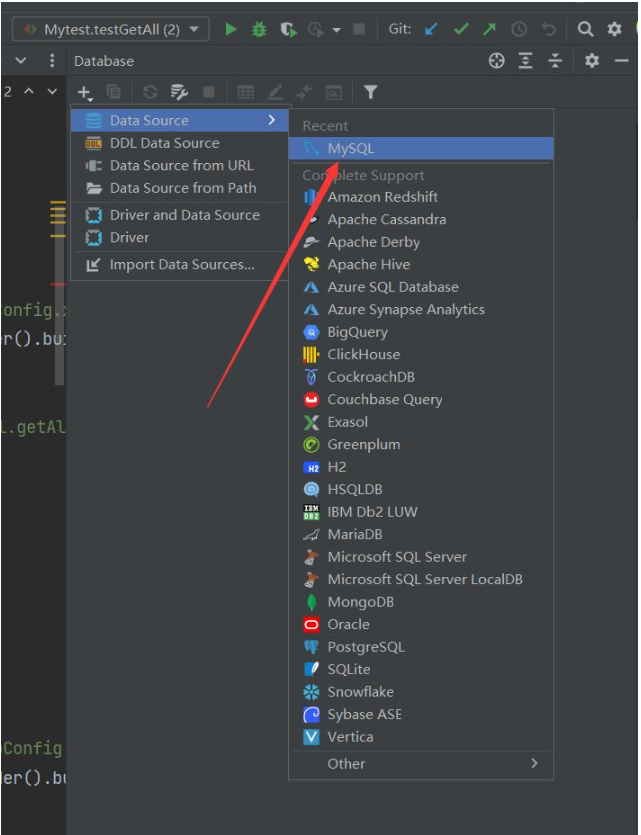641x835 pixels.
Task: Select CockroachDB data source
Action: pyautogui.click(x=421, y=376)
